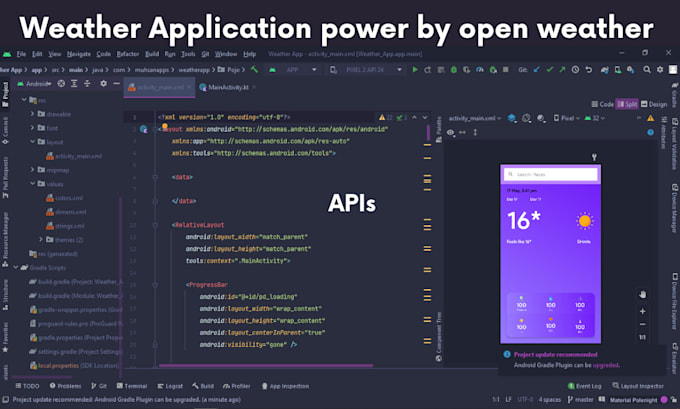The height and width of the screenshot is (409, 680).
Task: Click the Select Design Surface layers icon
Action: pos(512,118)
